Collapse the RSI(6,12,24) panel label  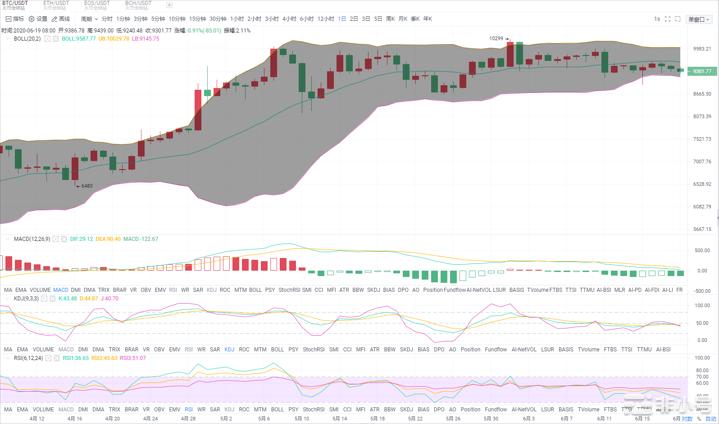[x=28, y=358]
